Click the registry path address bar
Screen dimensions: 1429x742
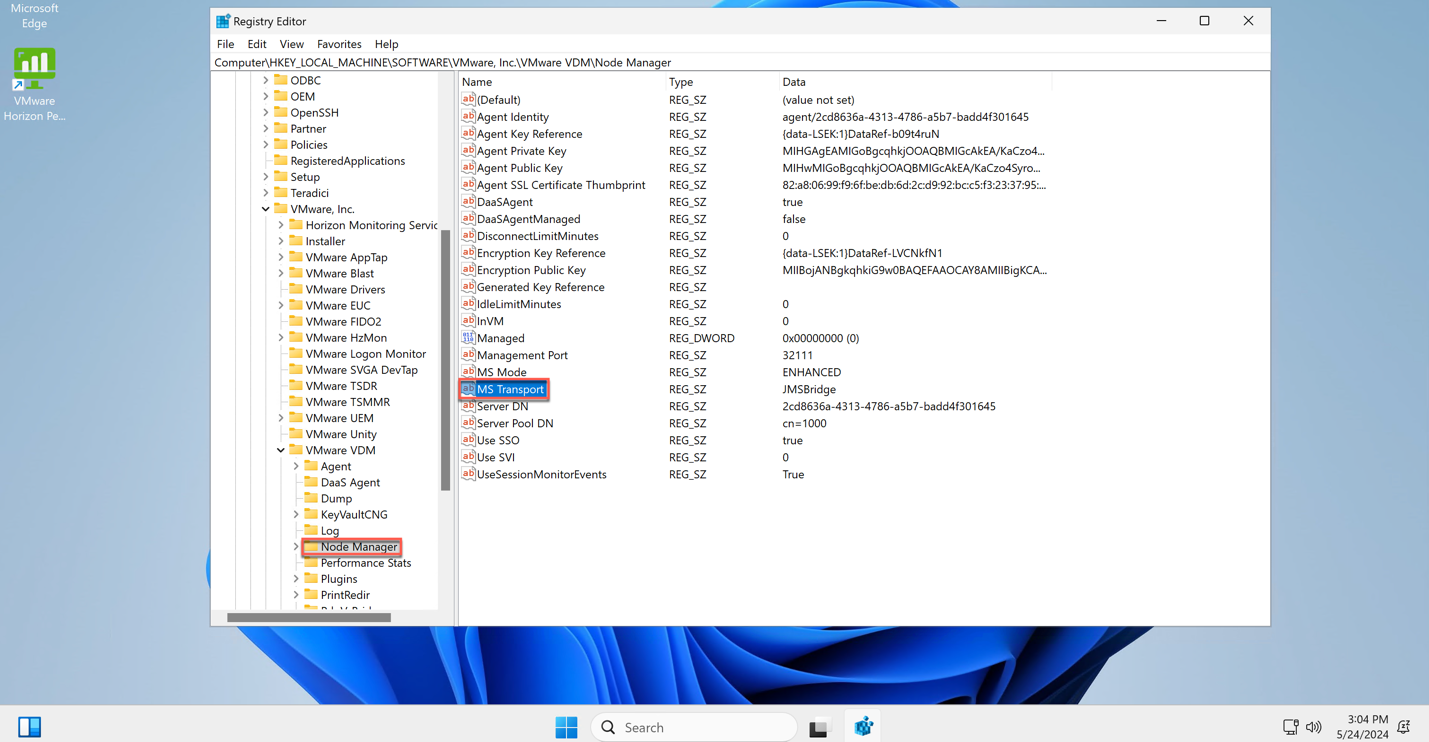click(740, 62)
